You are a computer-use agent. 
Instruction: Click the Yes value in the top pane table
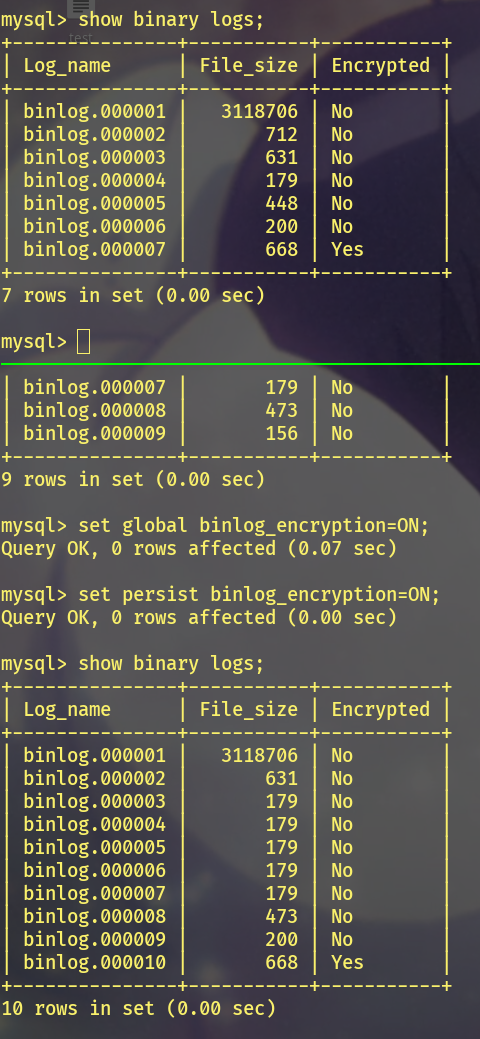[347, 250]
